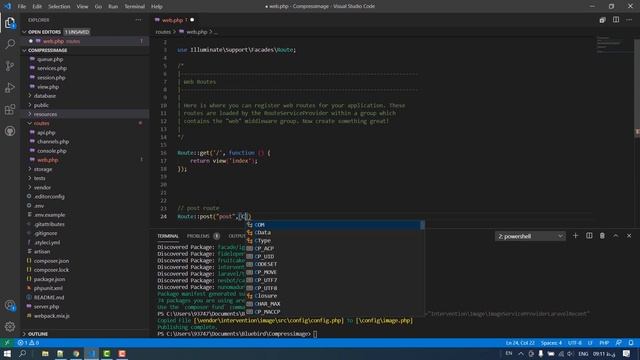Click Ln 24, Col 22 cursor position

[x=520, y=343]
